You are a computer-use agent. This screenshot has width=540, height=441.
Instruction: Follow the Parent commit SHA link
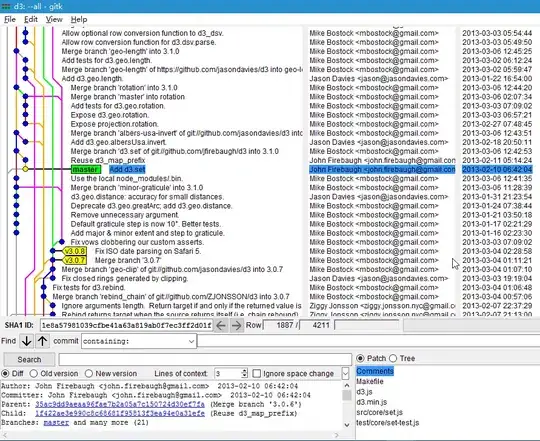(120, 404)
